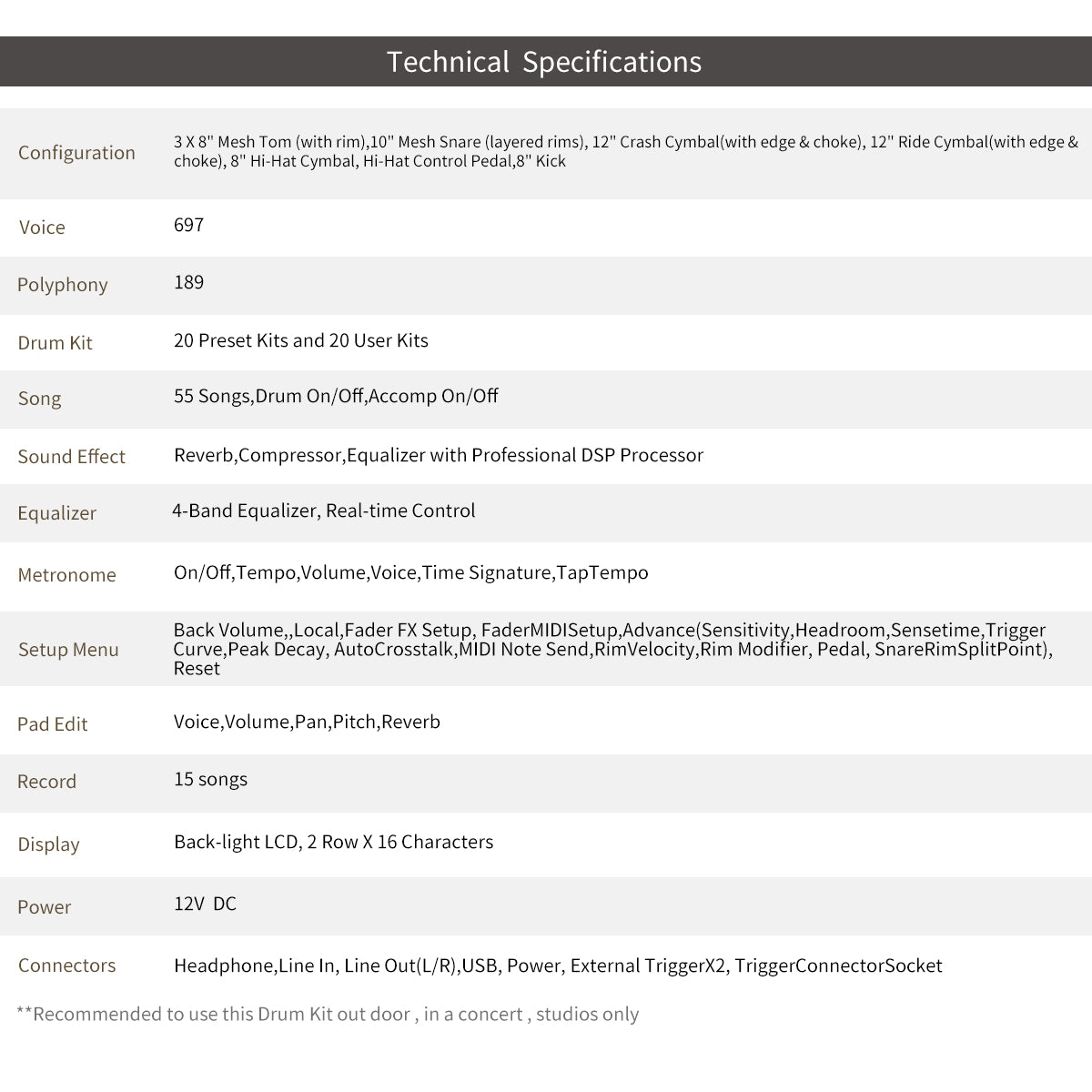Screen dimensions: 1092x1092
Task: Select the '20 Preset Kits and 20 User Kits' text
Action: (300, 340)
